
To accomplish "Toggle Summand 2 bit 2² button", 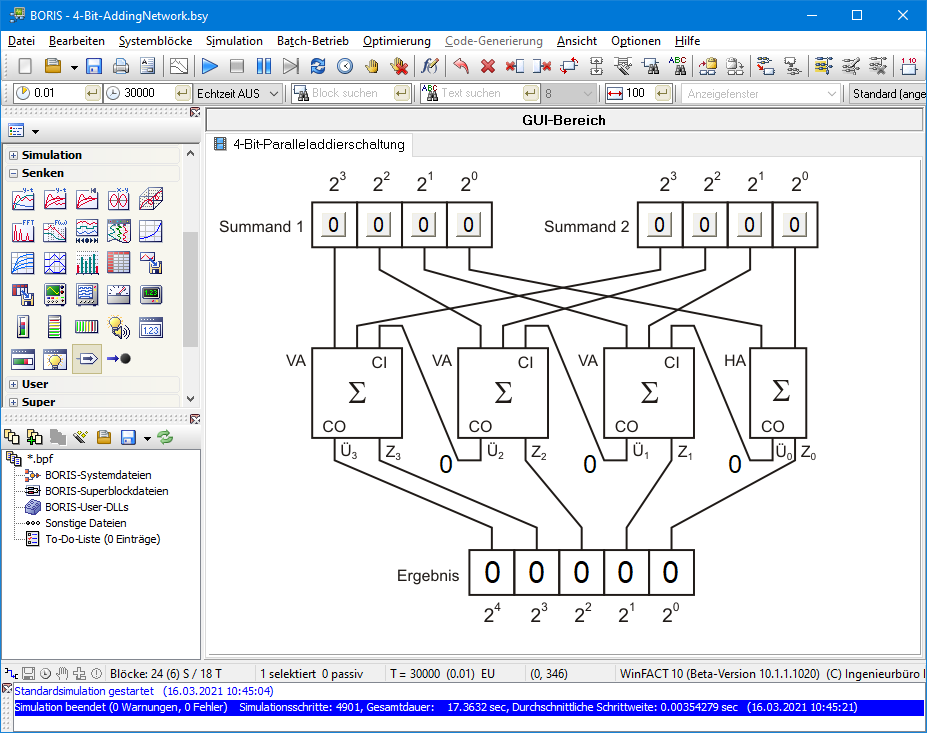I will click(705, 225).
